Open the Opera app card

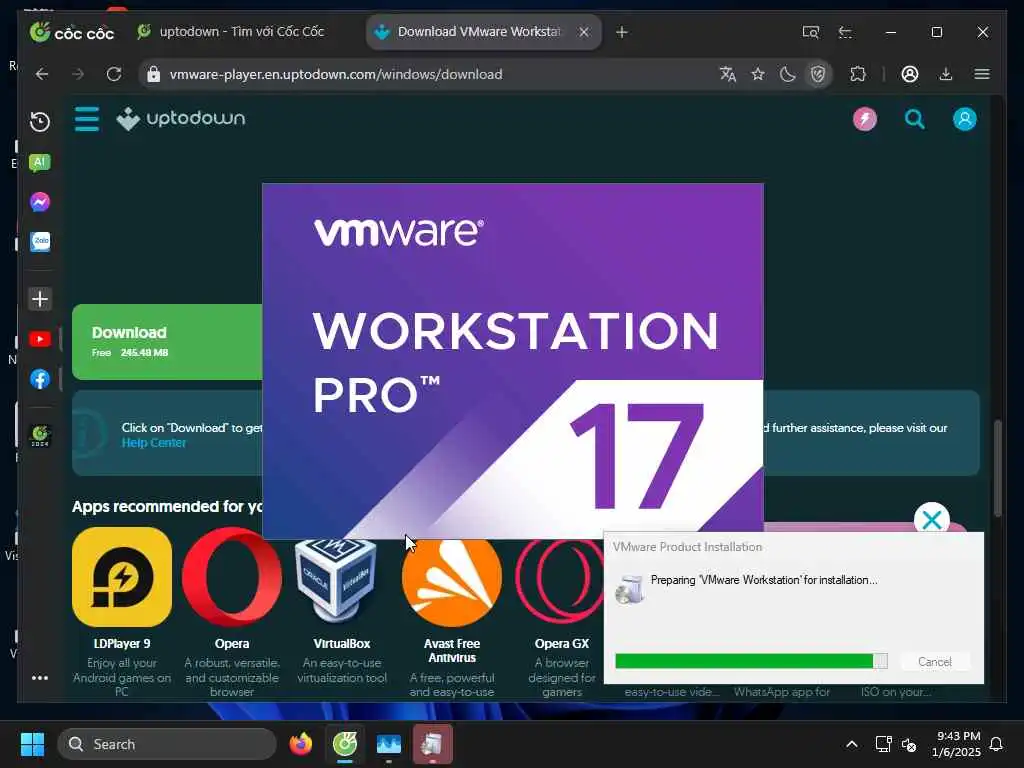(x=232, y=611)
